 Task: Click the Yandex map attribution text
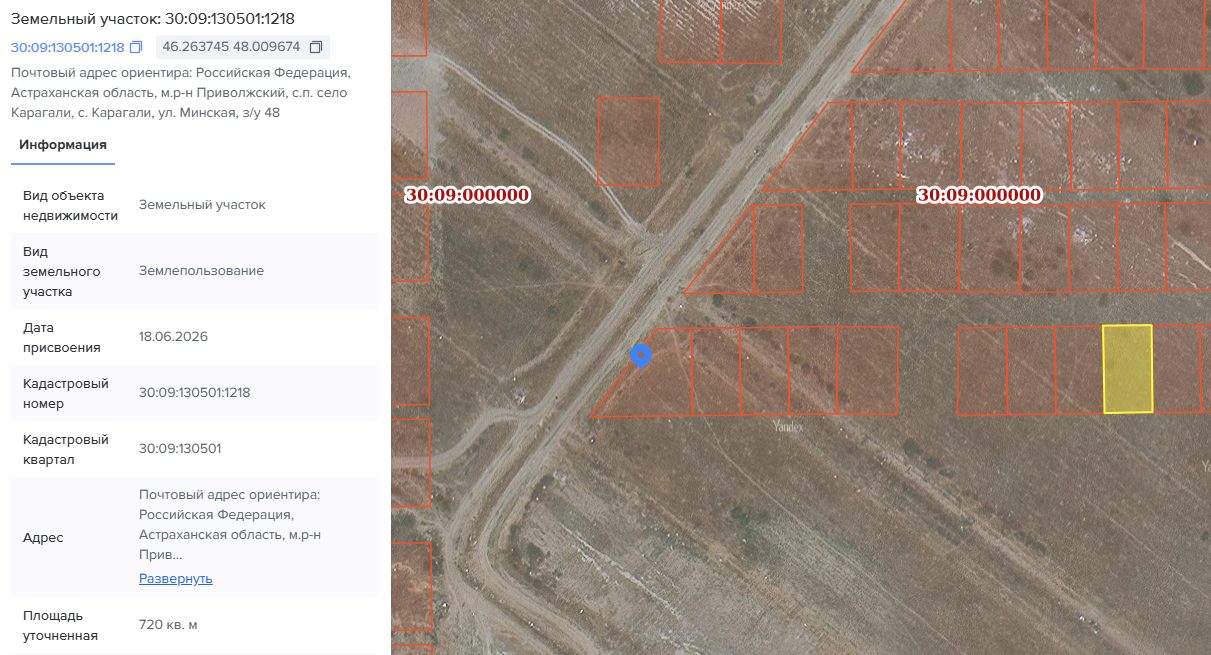[x=788, y=427]
